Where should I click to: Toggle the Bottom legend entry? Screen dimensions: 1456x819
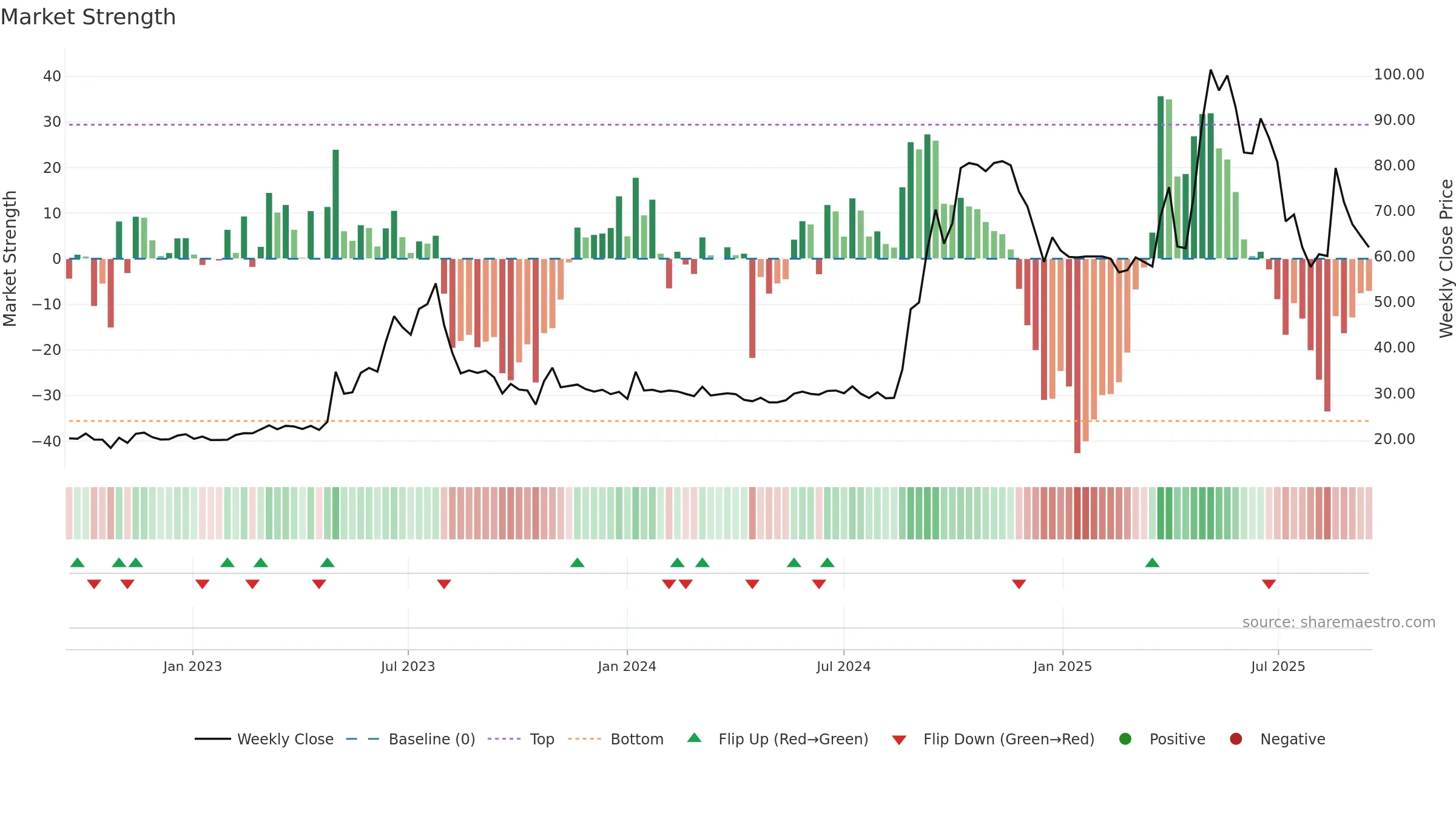click(x=616, y=739)
